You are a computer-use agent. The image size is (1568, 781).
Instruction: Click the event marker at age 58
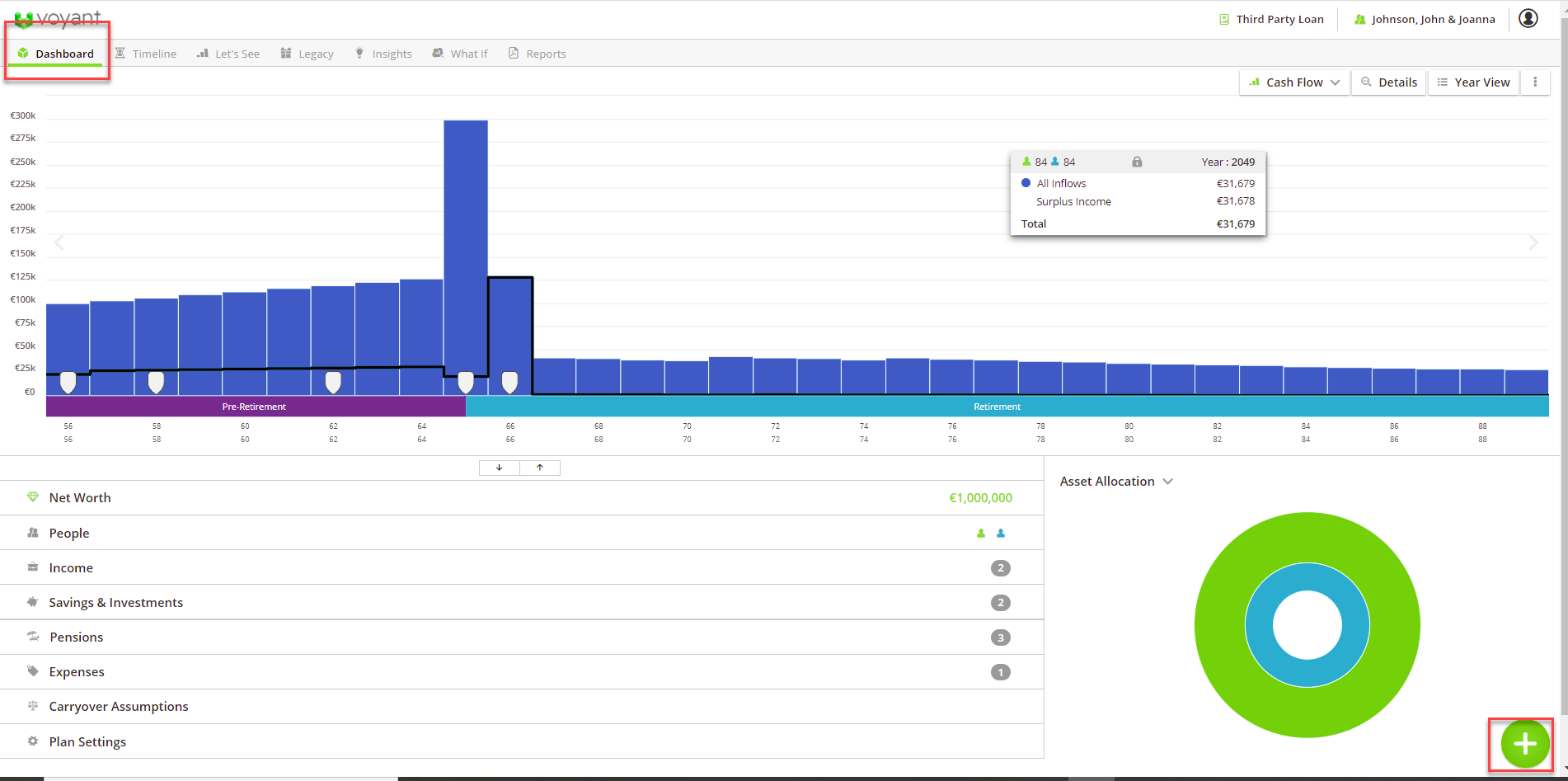coord(156,382)
